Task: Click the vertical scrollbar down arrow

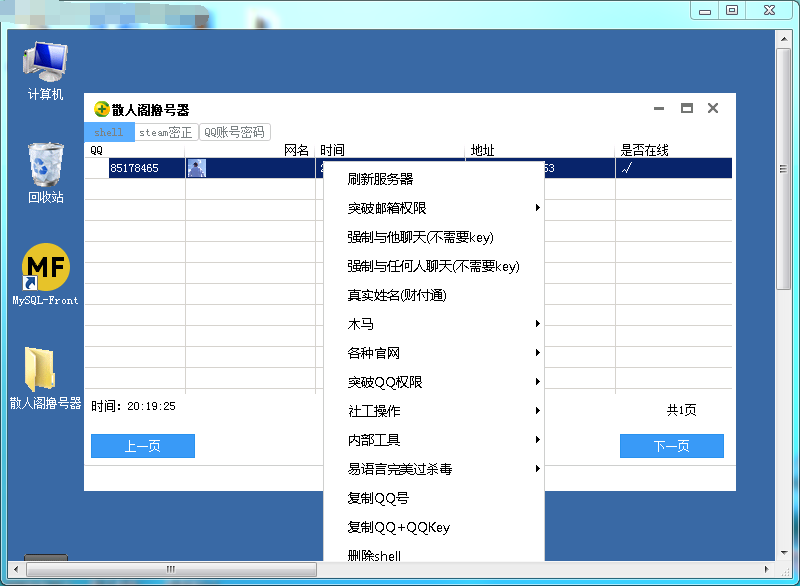Action: (784, 553)
